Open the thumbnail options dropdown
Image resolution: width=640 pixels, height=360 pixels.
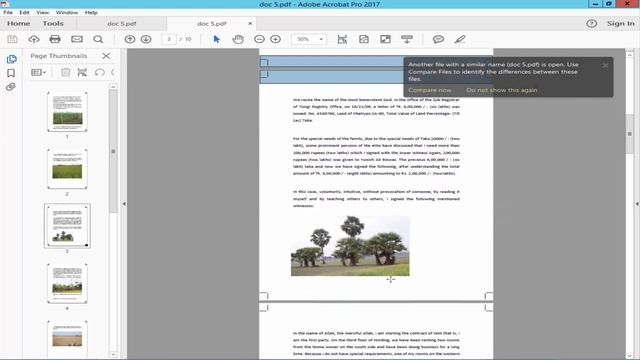coord(38,72)
